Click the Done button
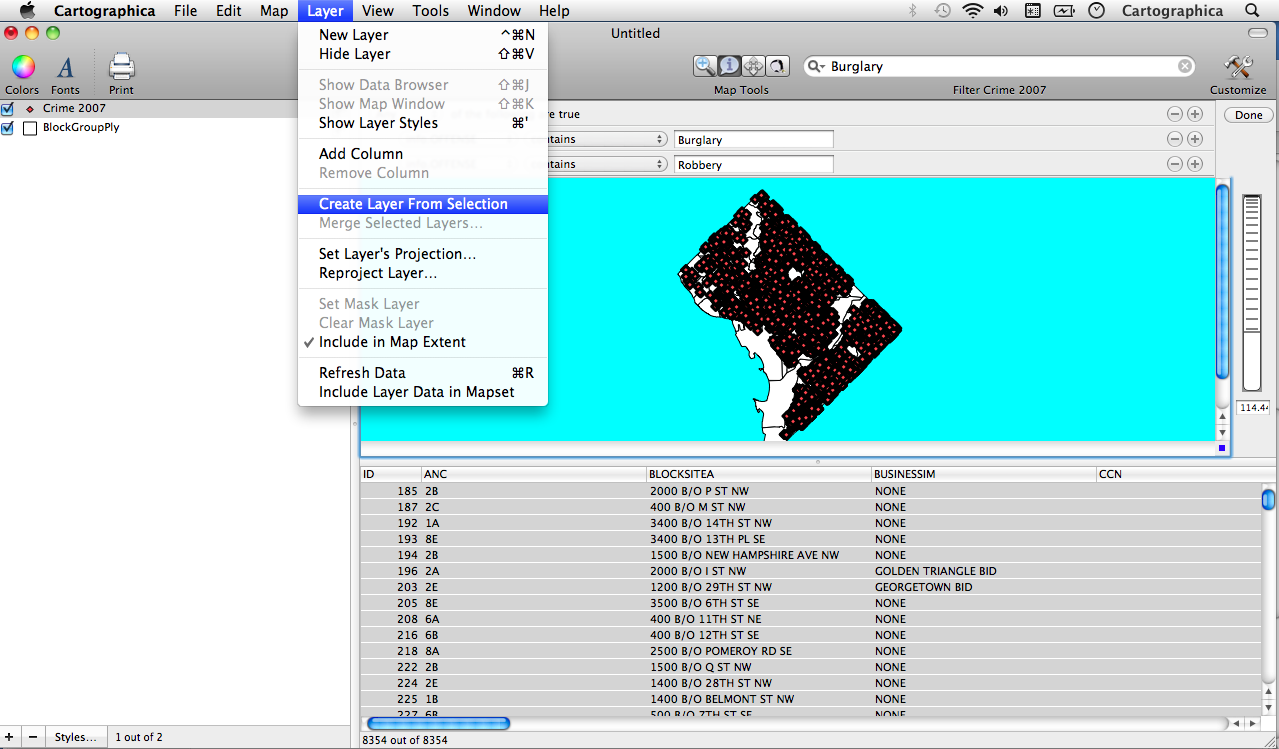The height and width of the screenshot is (749, 1279). tap(1248, 115)
